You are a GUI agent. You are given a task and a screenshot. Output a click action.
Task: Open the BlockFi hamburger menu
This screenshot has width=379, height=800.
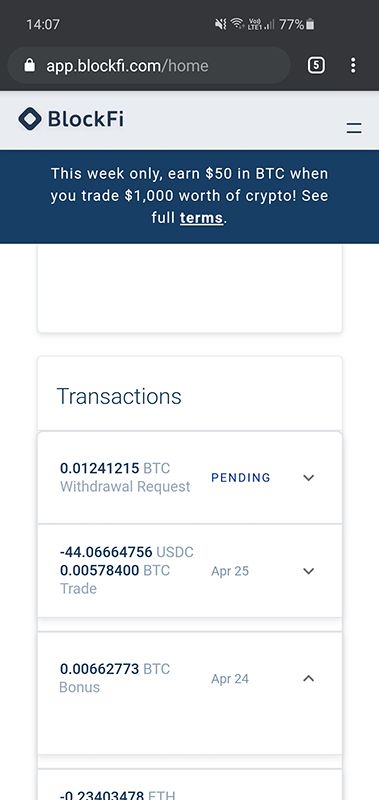point(353,128)
